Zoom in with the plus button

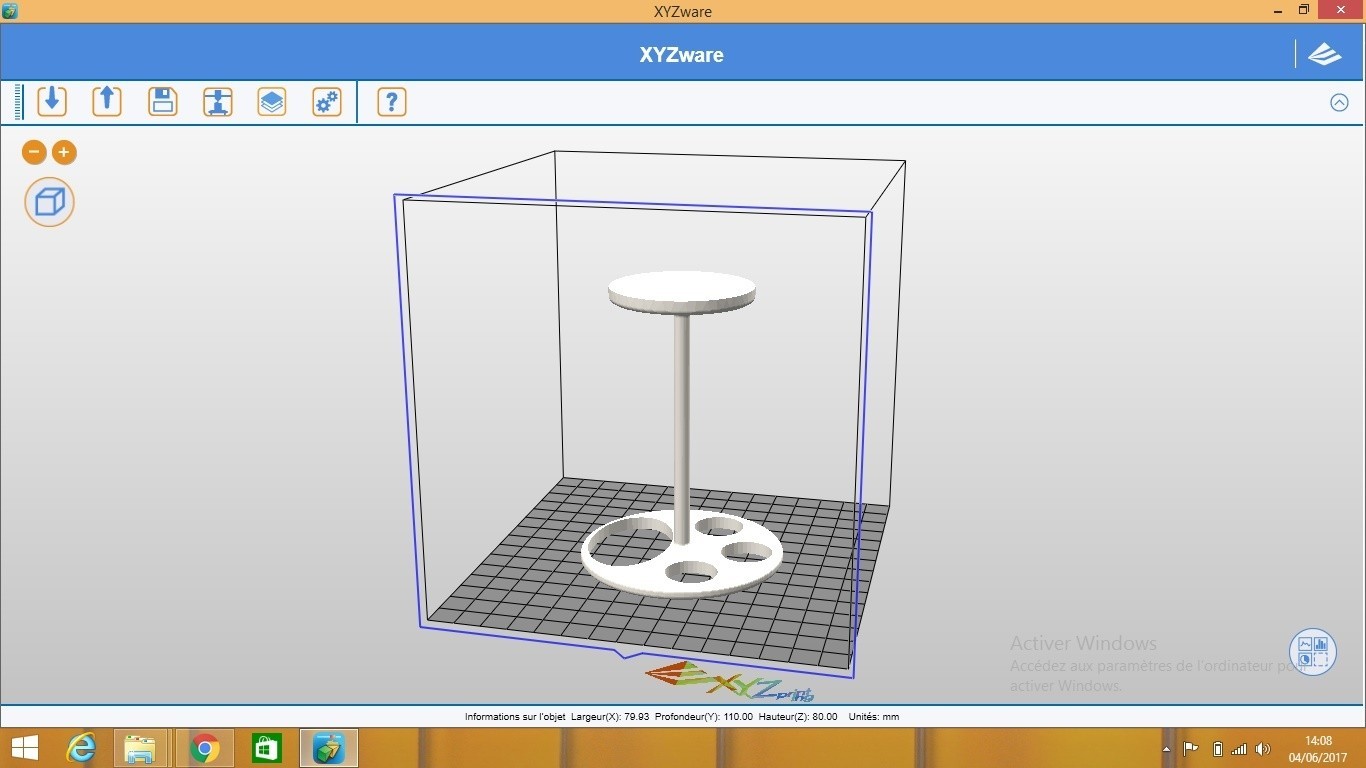64,152
